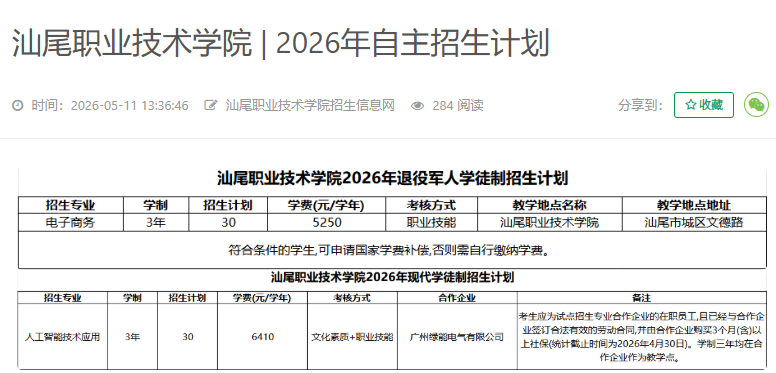Click the 职业技能 assessment cell in first table
Viewport: 776px width, 373px height.
(431, 223)
